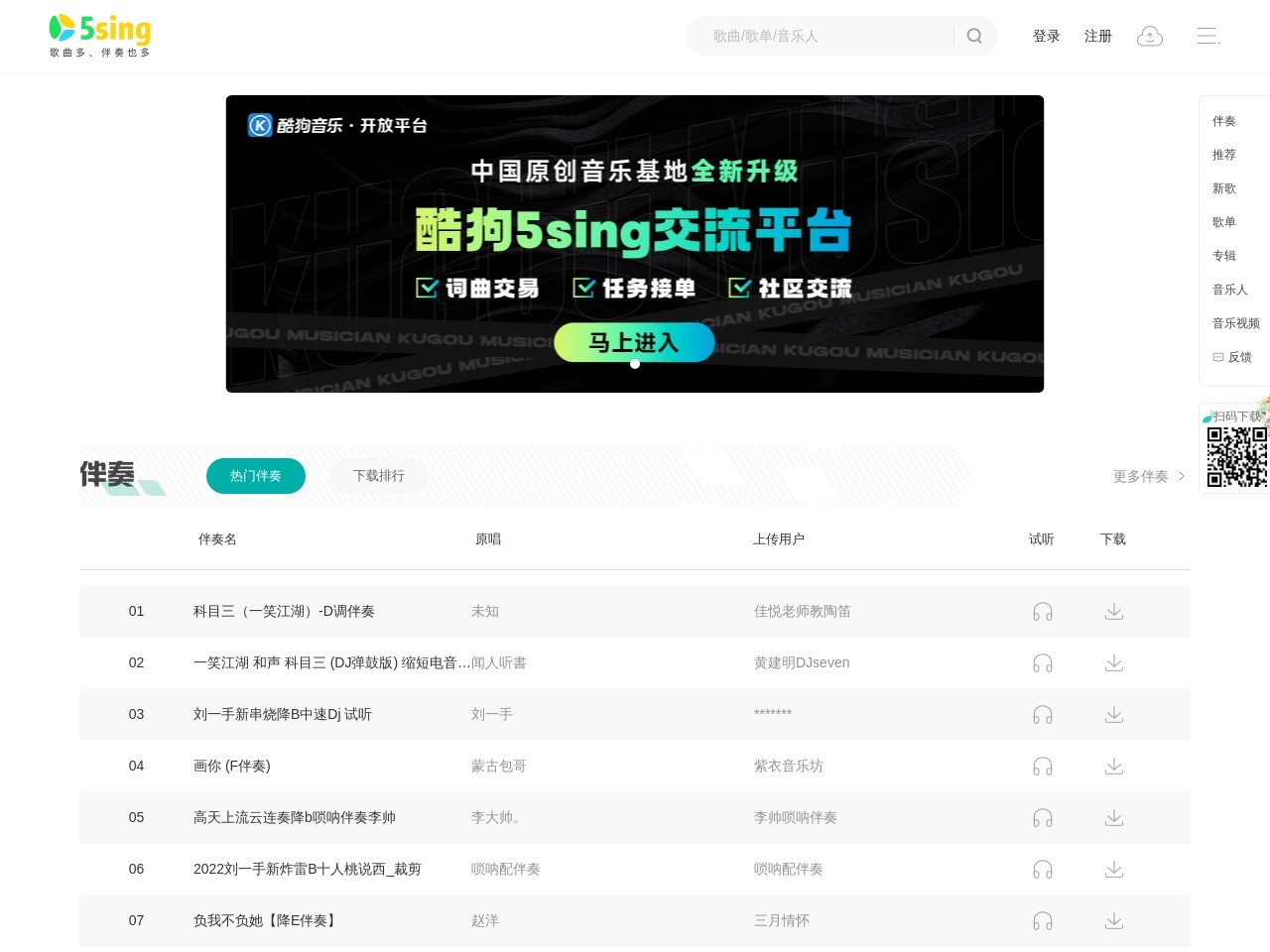Download 画你 (F伴奏) with download icon
Screen dimensions: 1270x952
1113,766
